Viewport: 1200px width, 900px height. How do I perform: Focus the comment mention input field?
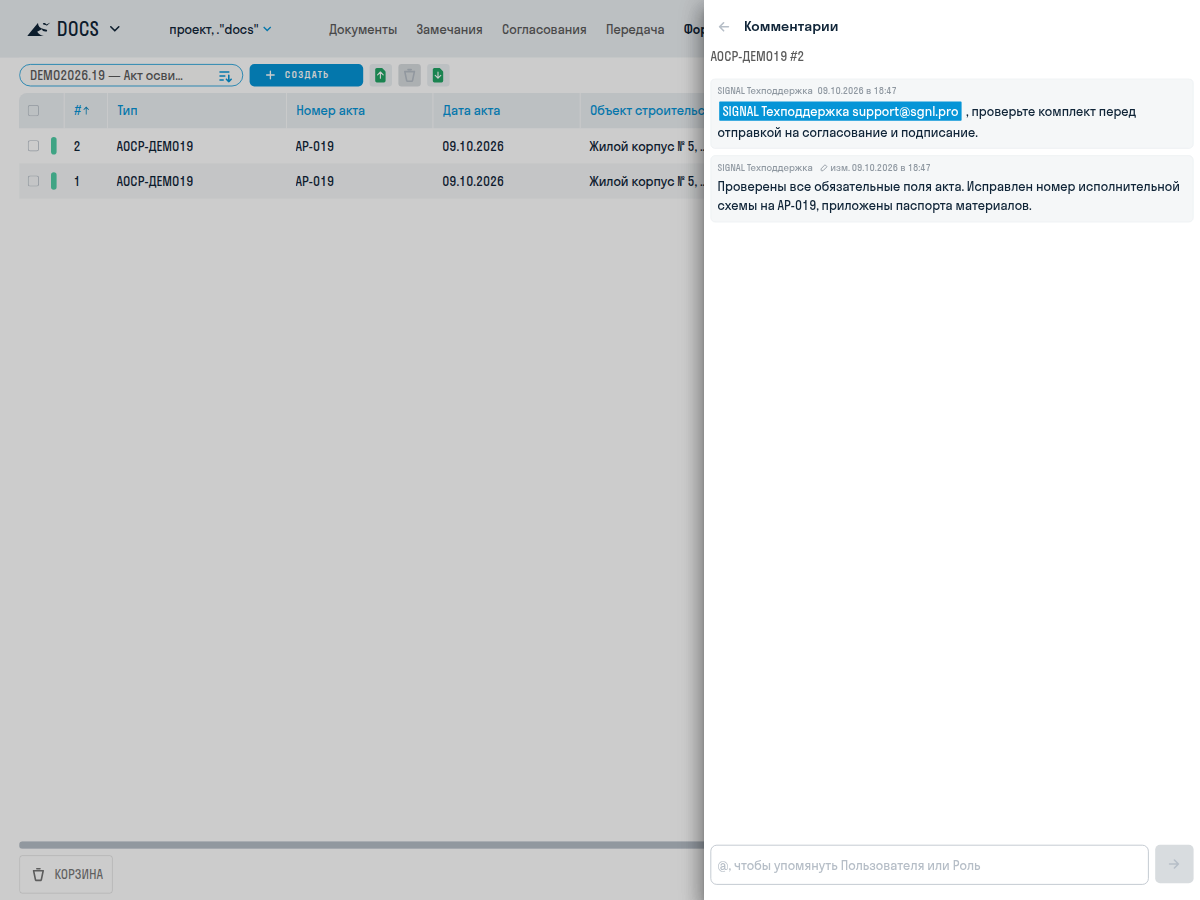(929, 865)
